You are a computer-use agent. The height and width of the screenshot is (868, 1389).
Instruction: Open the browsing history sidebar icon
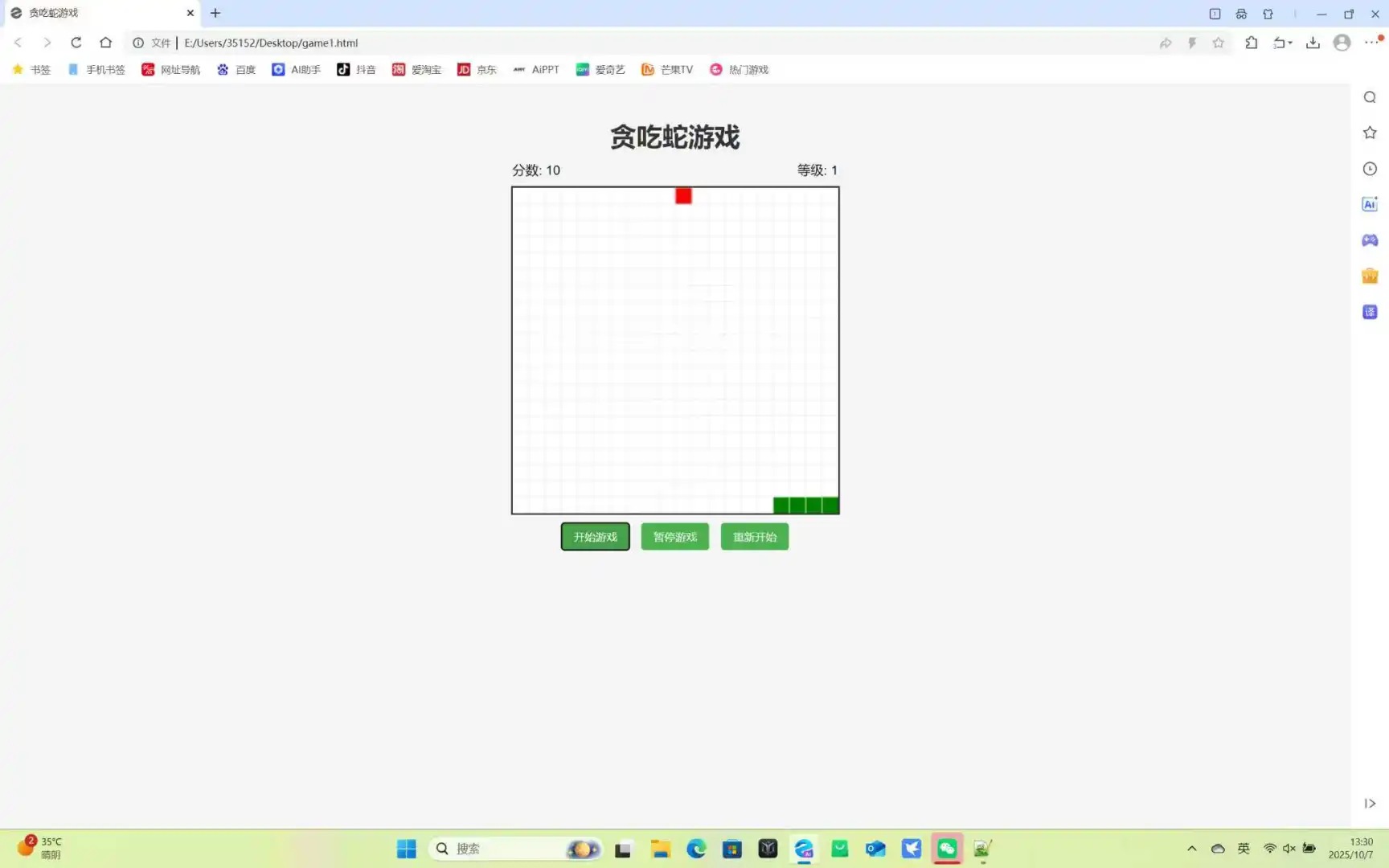1369,169
